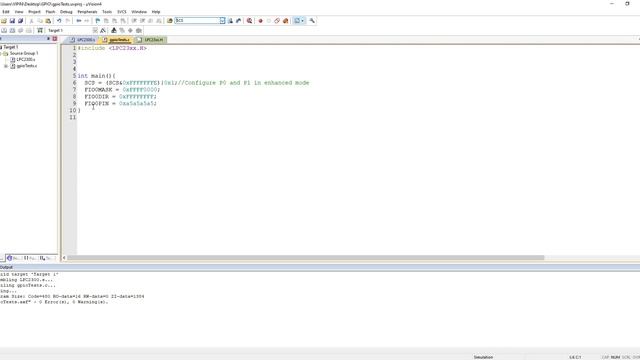640x360 pixels.
Task: Click the Cut toolbar icon
Action: (x=31, y=21)
